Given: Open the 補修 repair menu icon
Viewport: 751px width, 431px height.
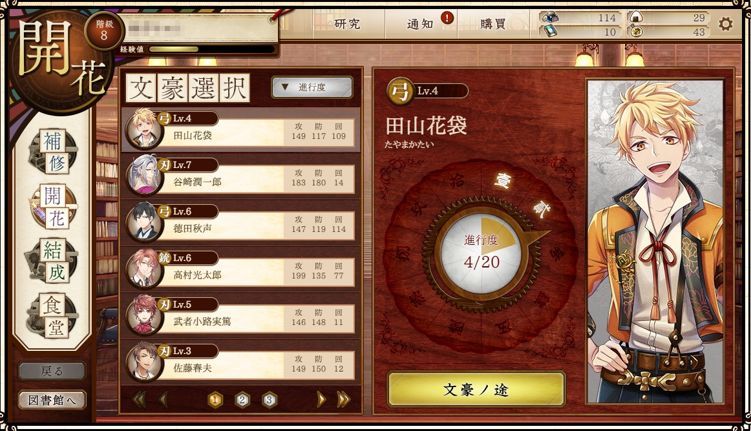Looking at the screenshot, I should [x=55, y=152].
